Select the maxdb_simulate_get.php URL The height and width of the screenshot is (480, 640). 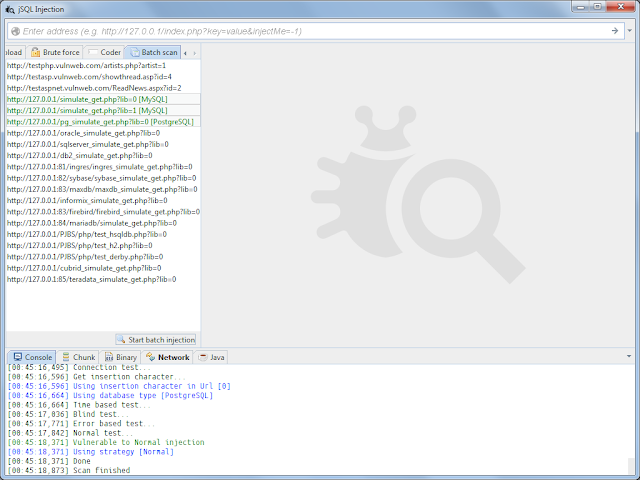point(103,189)
